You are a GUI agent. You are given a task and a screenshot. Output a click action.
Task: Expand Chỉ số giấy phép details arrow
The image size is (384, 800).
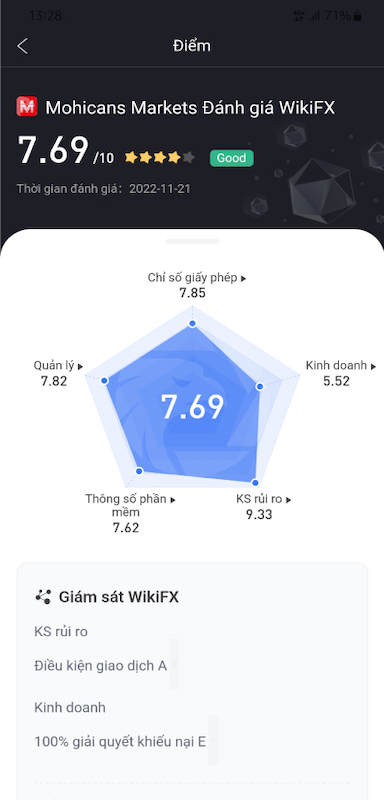(x=244, y=279)
